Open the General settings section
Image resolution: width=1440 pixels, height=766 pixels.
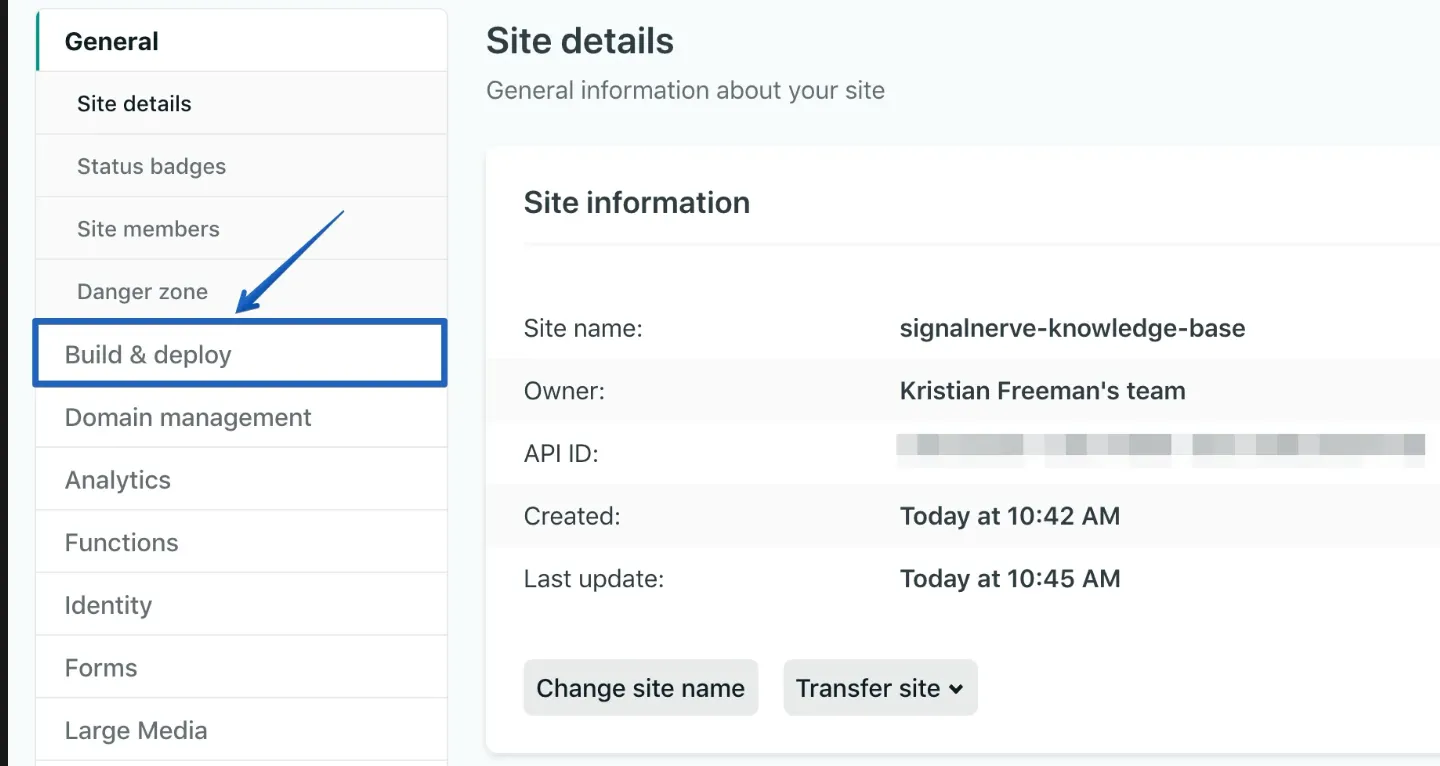111,42
